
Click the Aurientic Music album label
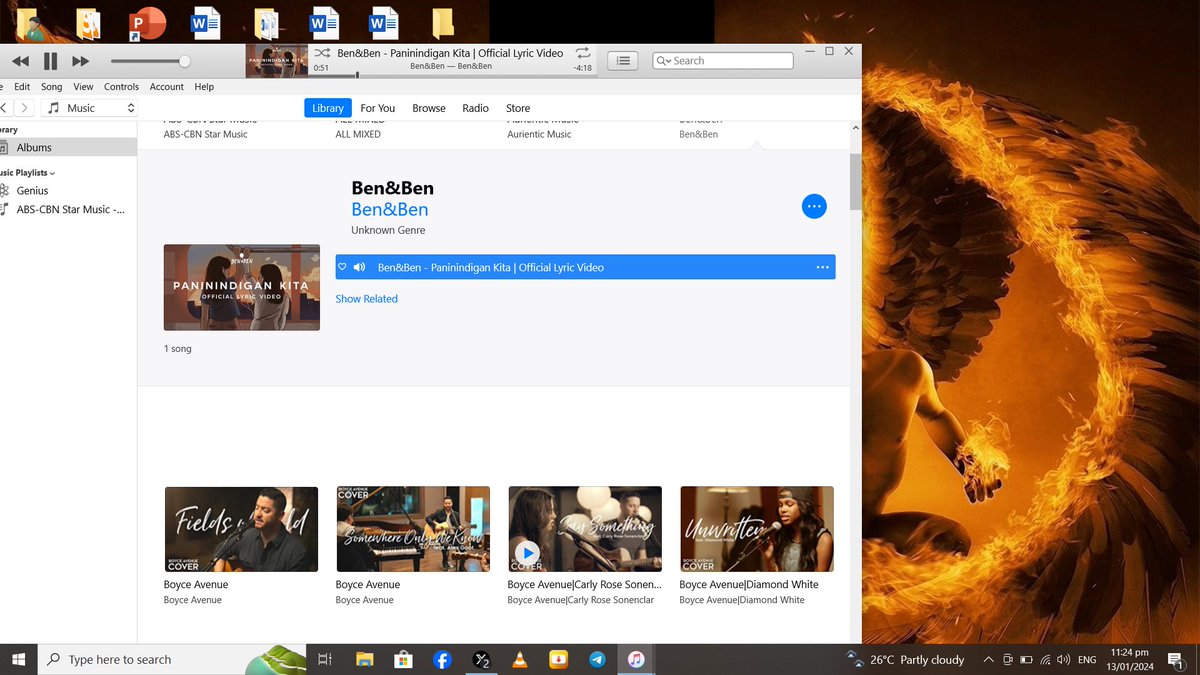click(539, 134)
